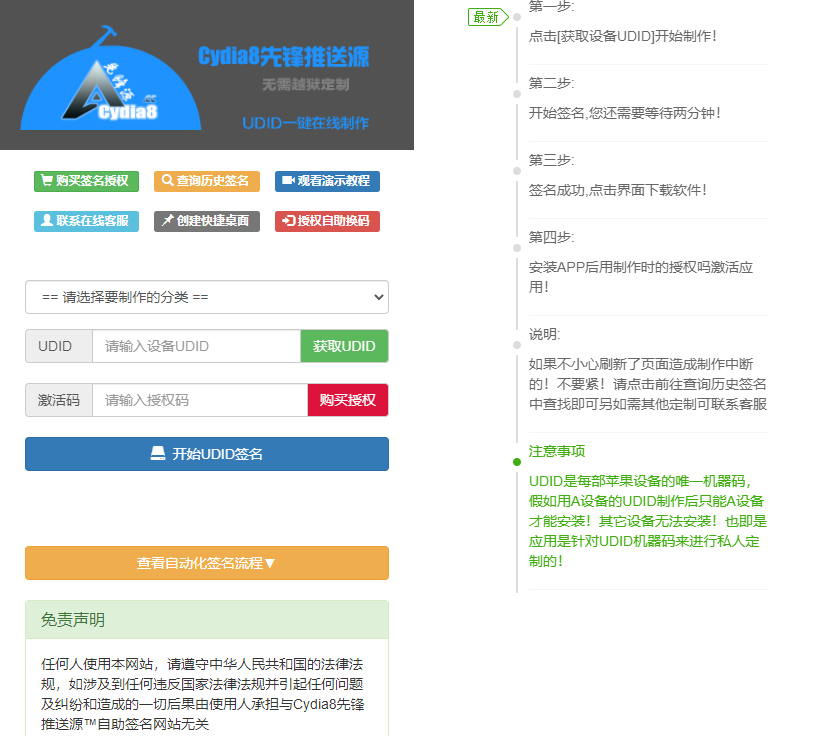Click 观看演示教程 video button
Image resolution: width=828 pixels, height=736 pixels.
[327, 181]
